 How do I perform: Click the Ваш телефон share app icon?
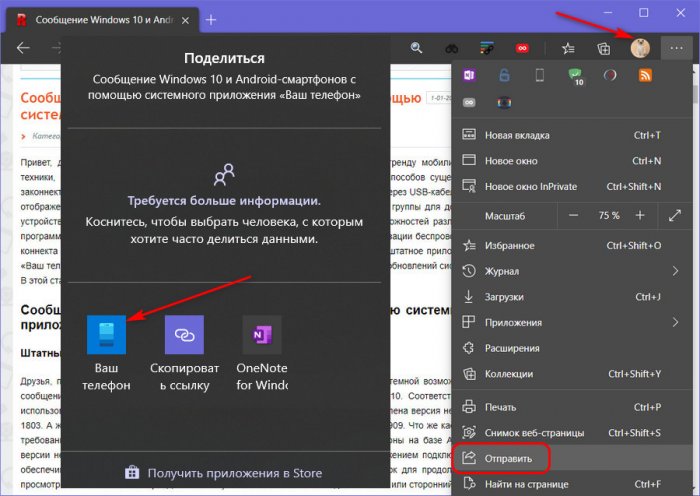coord(106,336)
